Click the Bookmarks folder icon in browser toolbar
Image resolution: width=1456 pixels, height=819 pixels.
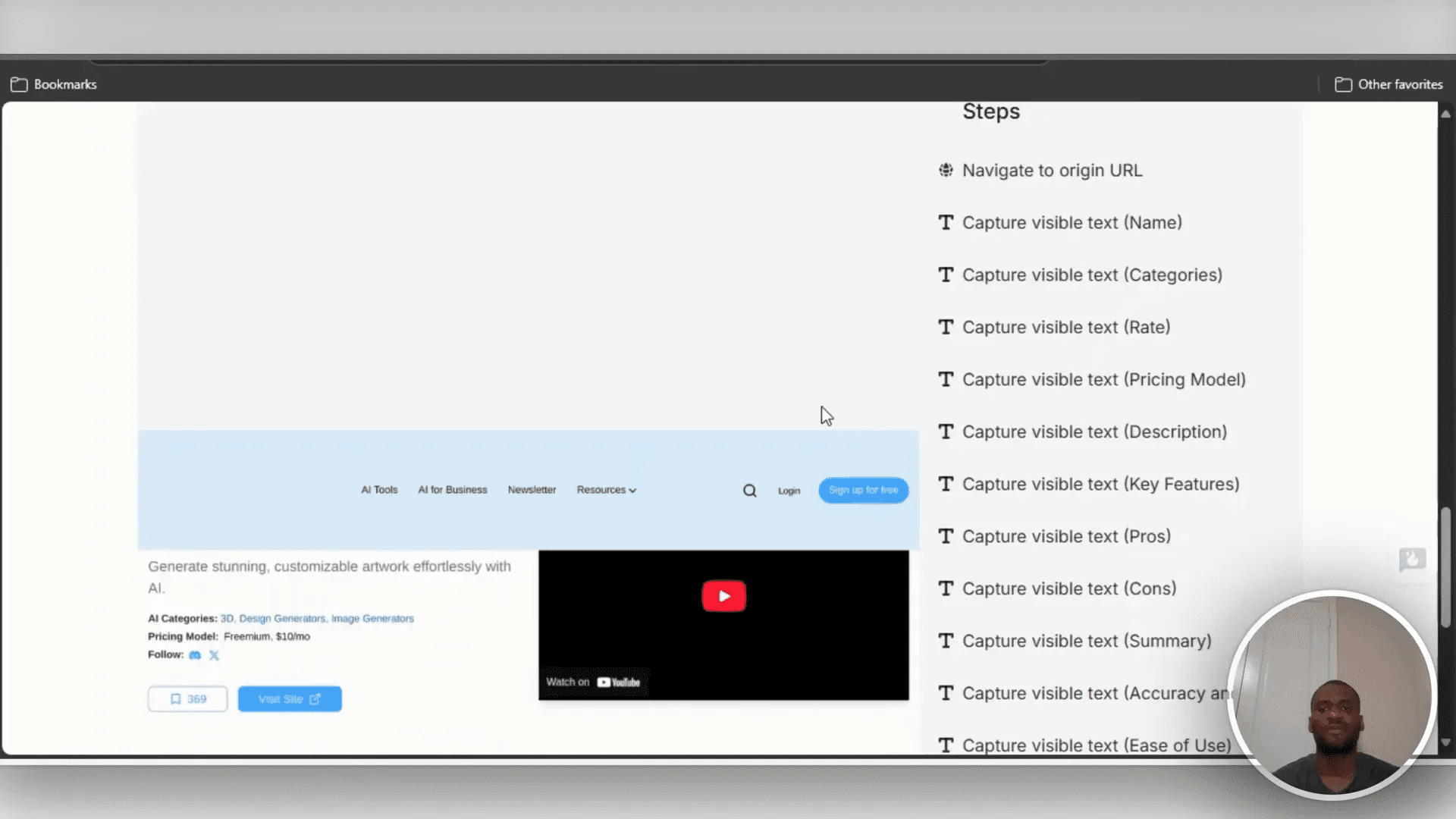[20, 84]
